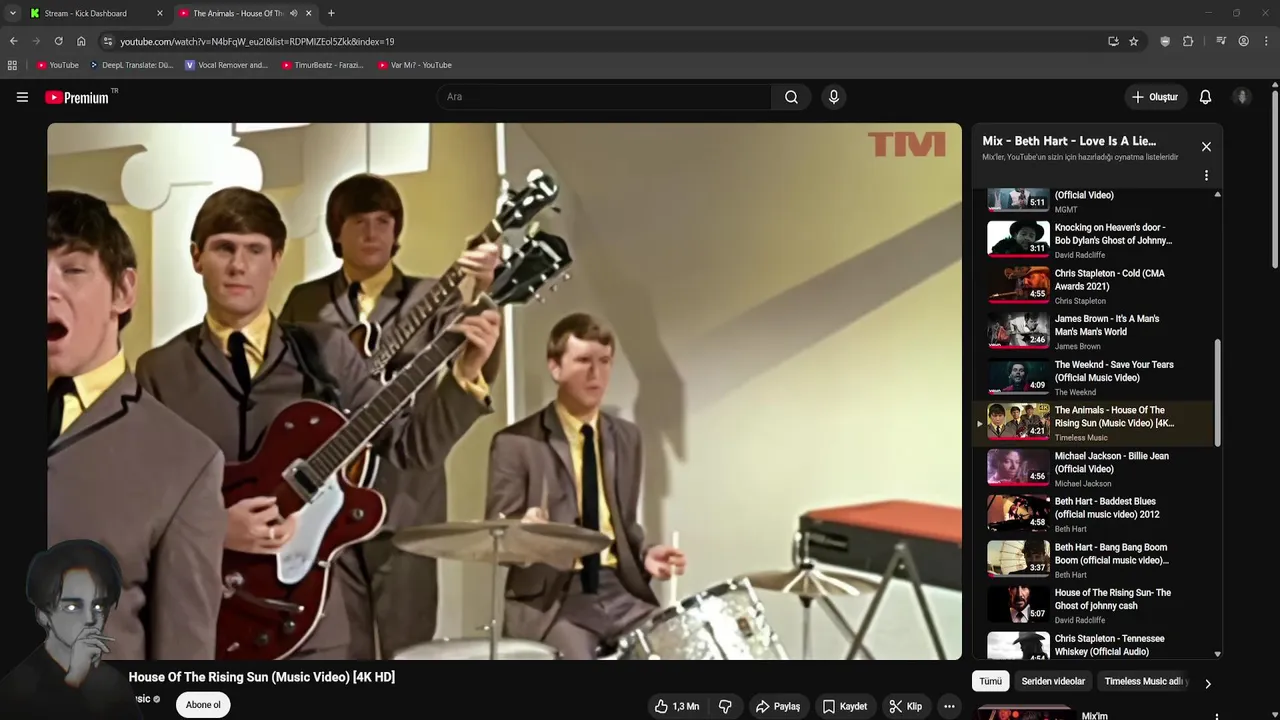Open DeepL Translate bookmark

click(132, 65)
